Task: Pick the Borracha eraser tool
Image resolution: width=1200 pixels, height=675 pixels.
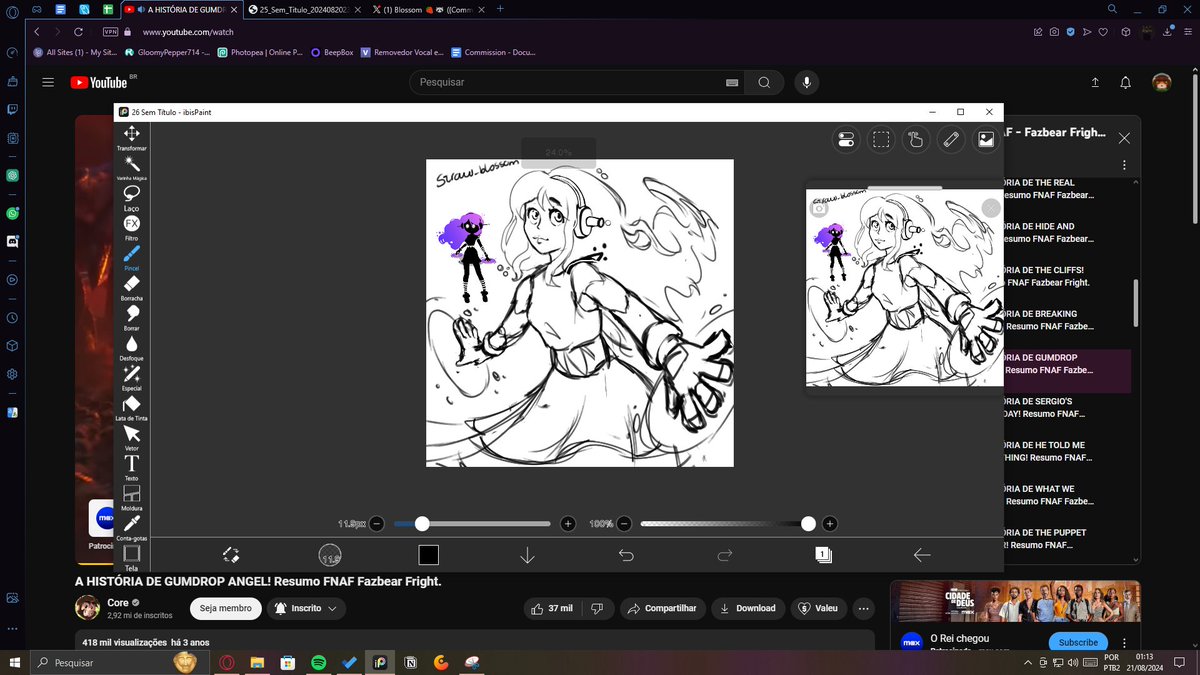Action: (x=131, y=287)
